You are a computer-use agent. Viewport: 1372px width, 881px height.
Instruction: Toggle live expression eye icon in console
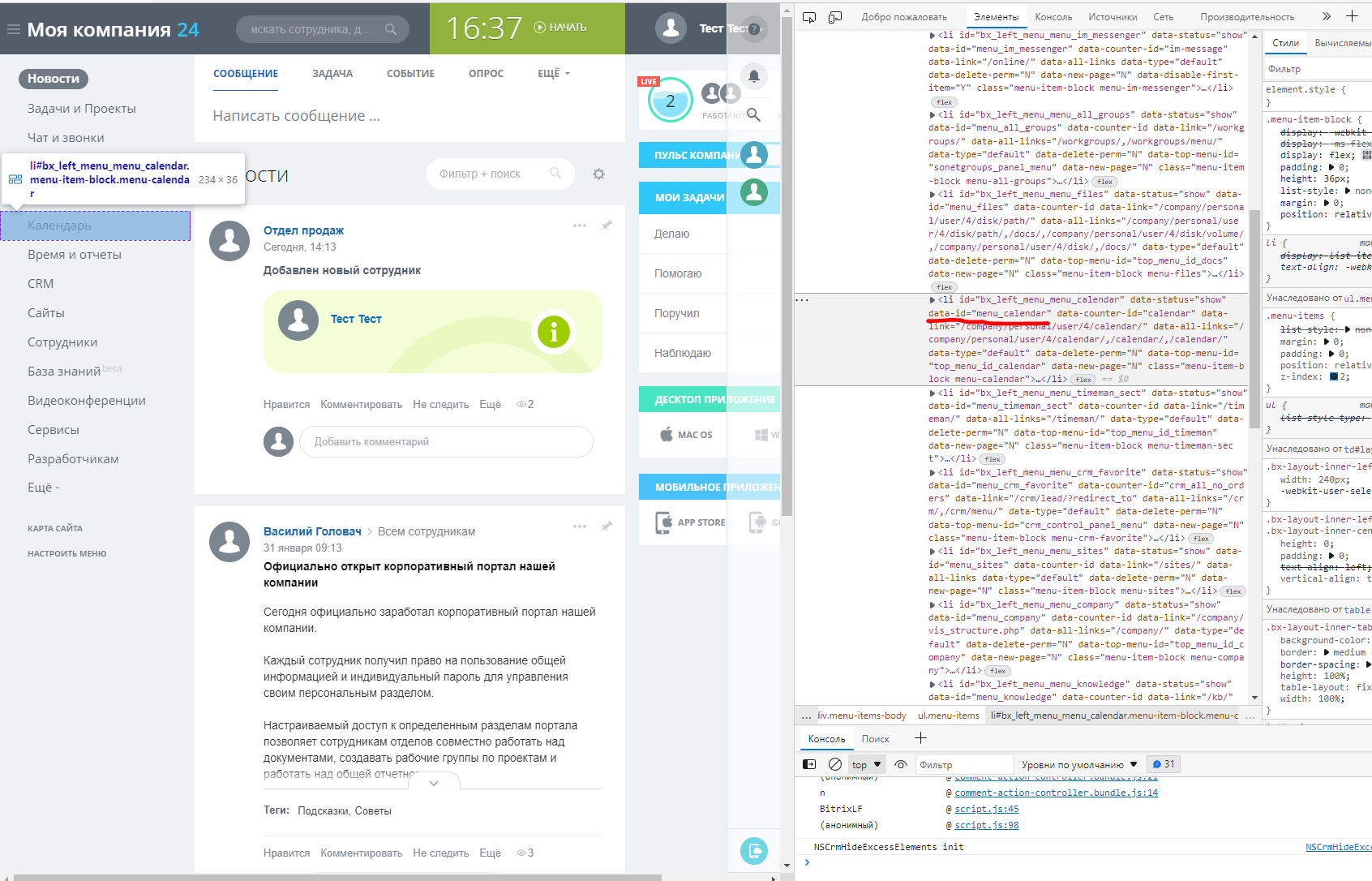(900, 764)
